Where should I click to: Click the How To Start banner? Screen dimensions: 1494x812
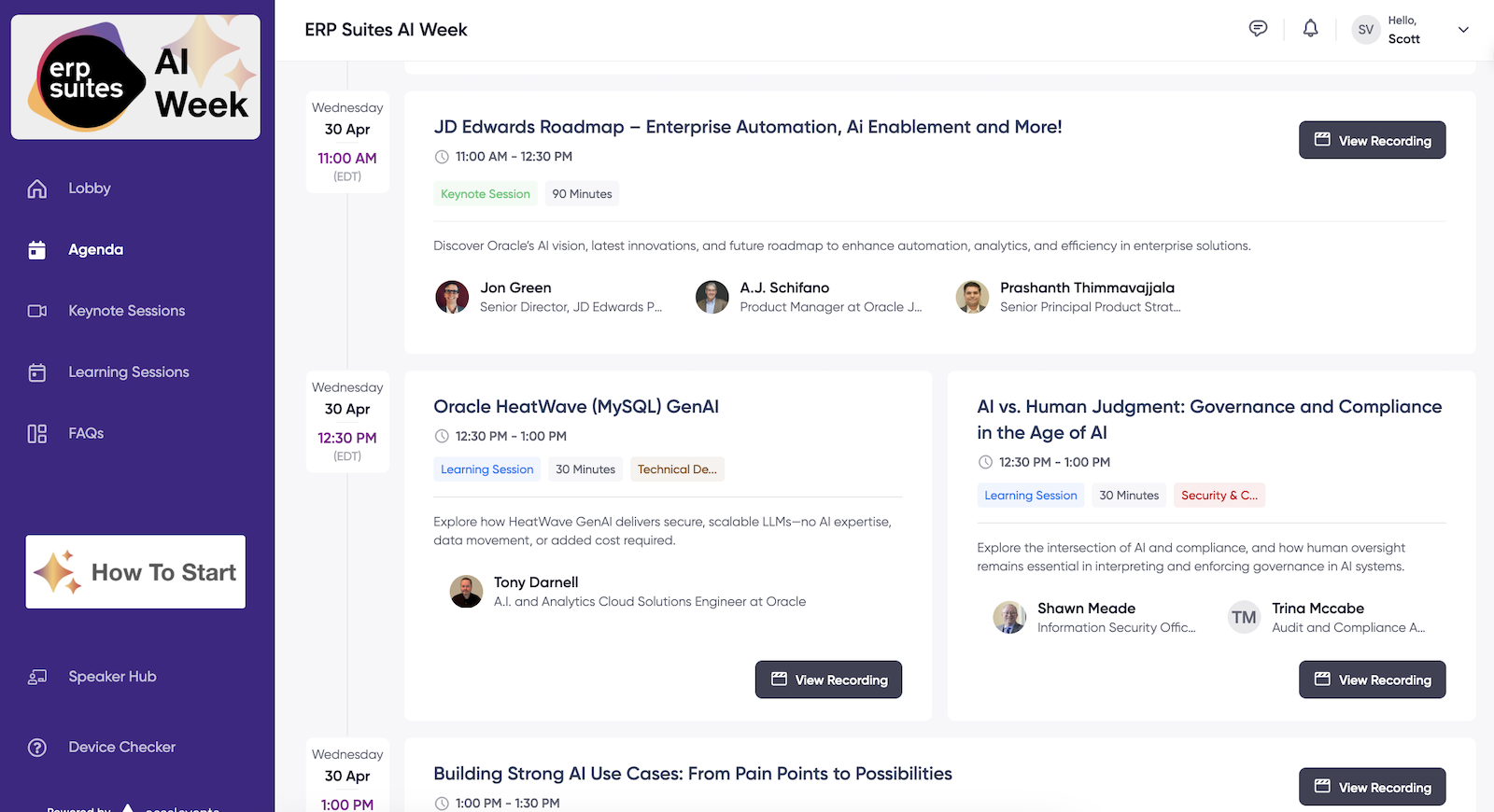click(135, 572)
